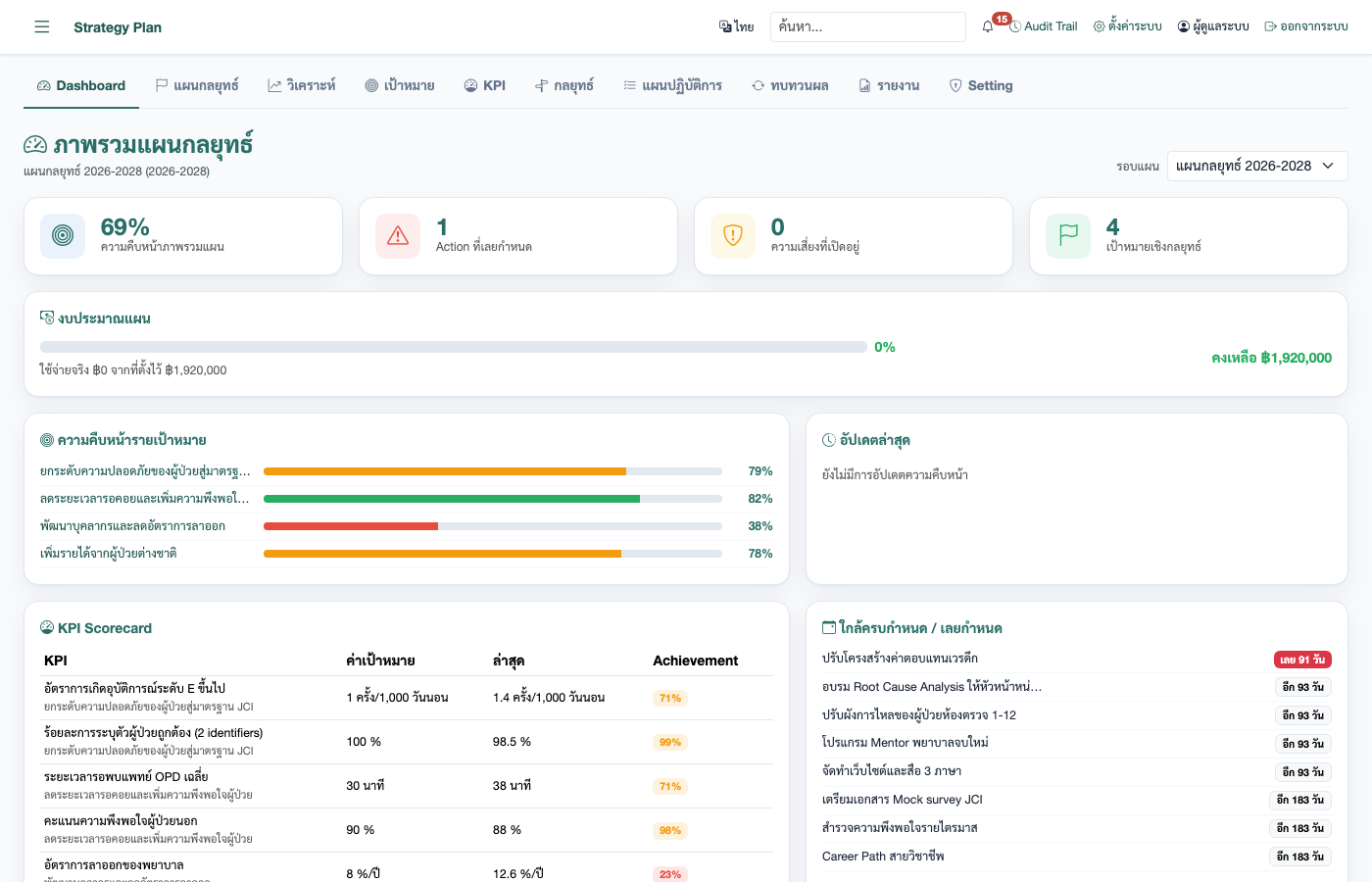Image resolution: width=1372 pixels, height=882 pixels.
Task: Switch to แผนปฏิบัติการ tab
Action: point(673,85)
